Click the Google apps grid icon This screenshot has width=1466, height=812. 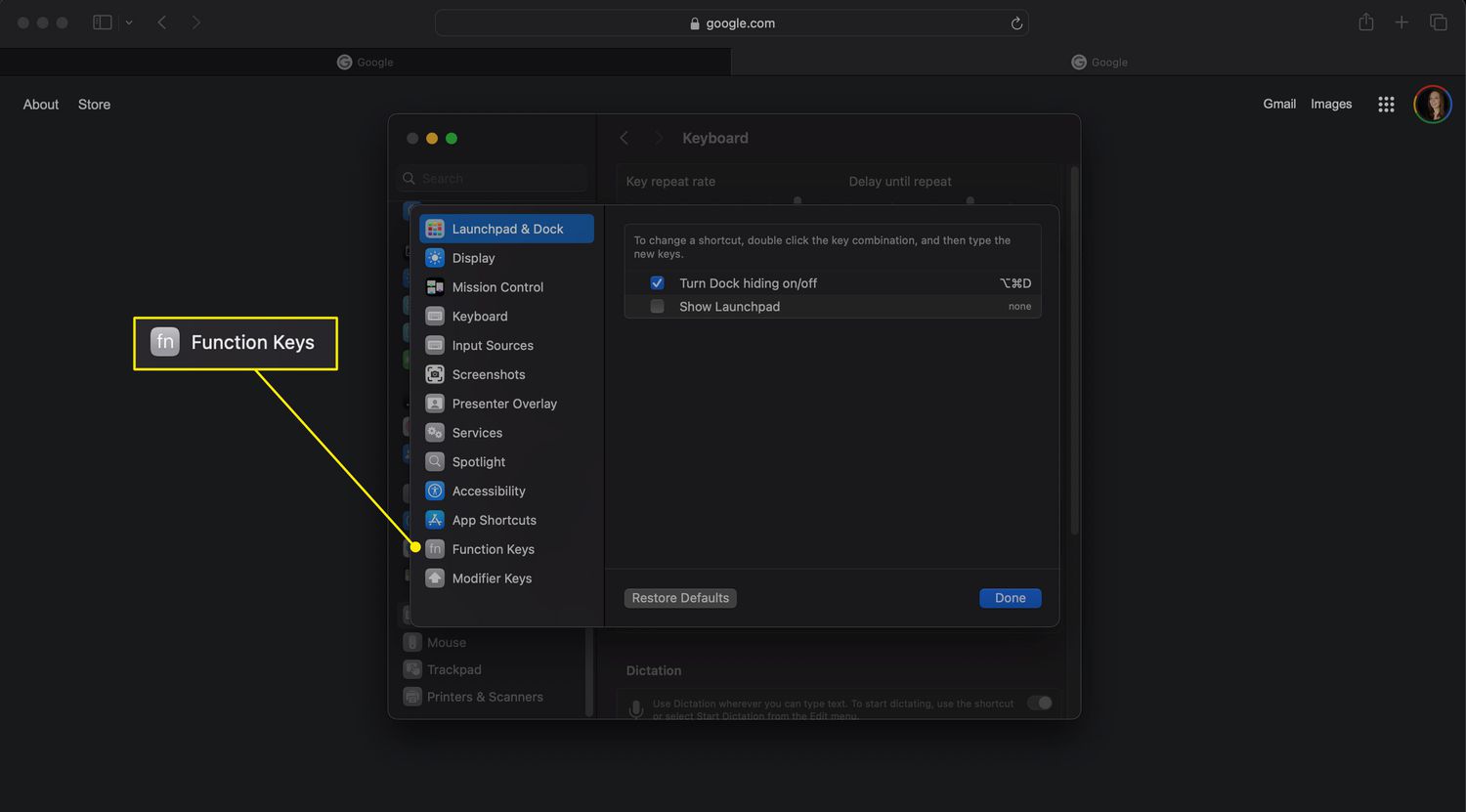pyautogui.click(x=1386, y=105)
